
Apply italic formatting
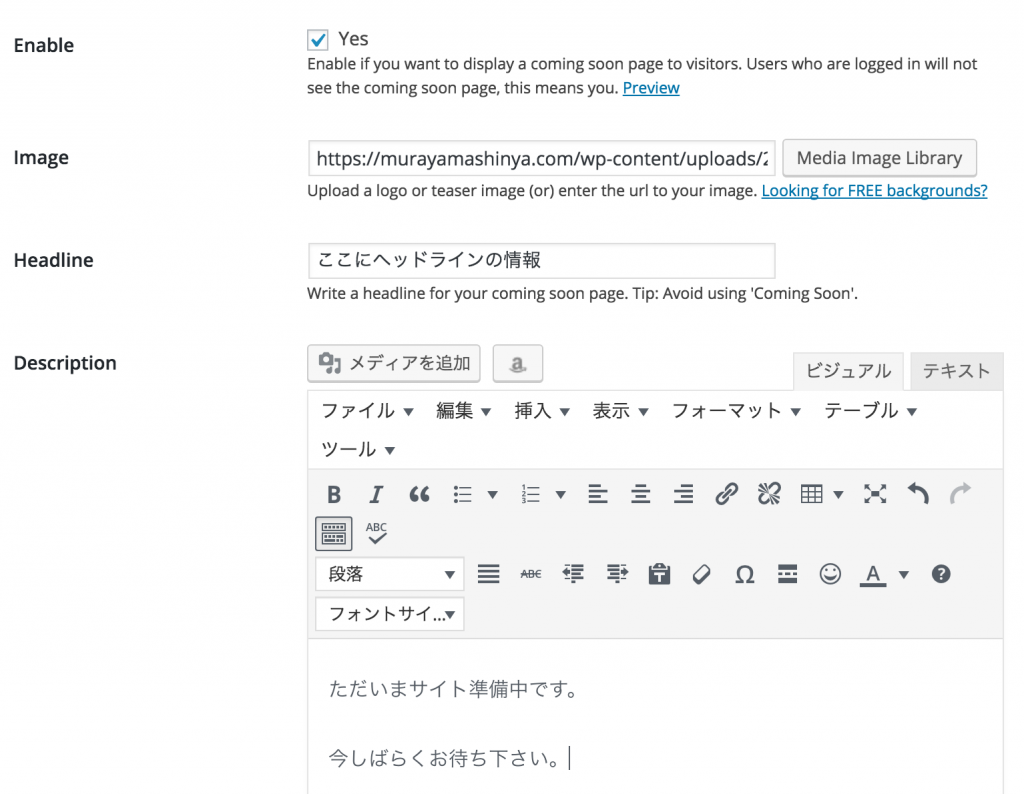pos(376,494)
